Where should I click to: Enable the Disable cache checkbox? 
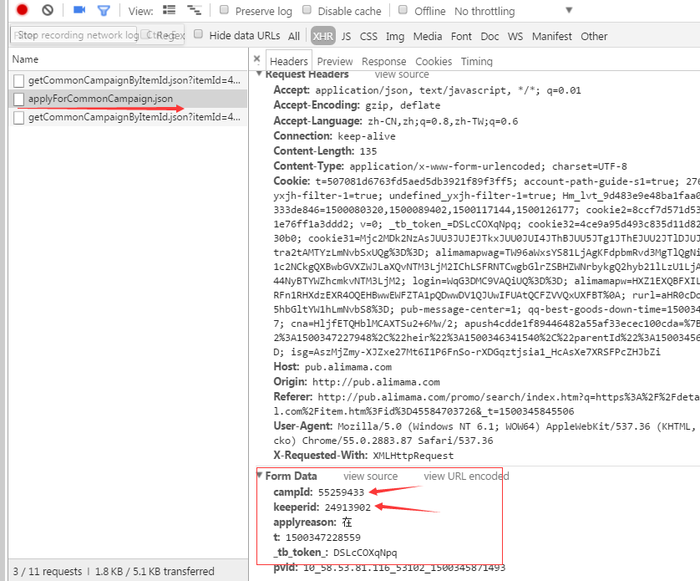pos(307,10)
